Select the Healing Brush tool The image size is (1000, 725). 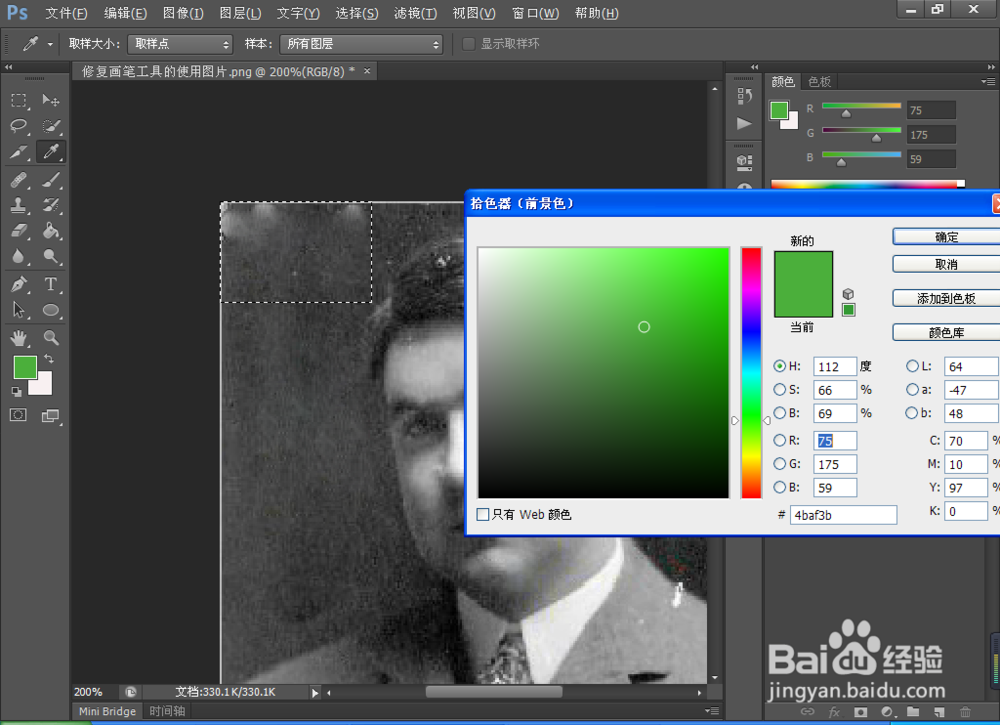pos(18,180)
